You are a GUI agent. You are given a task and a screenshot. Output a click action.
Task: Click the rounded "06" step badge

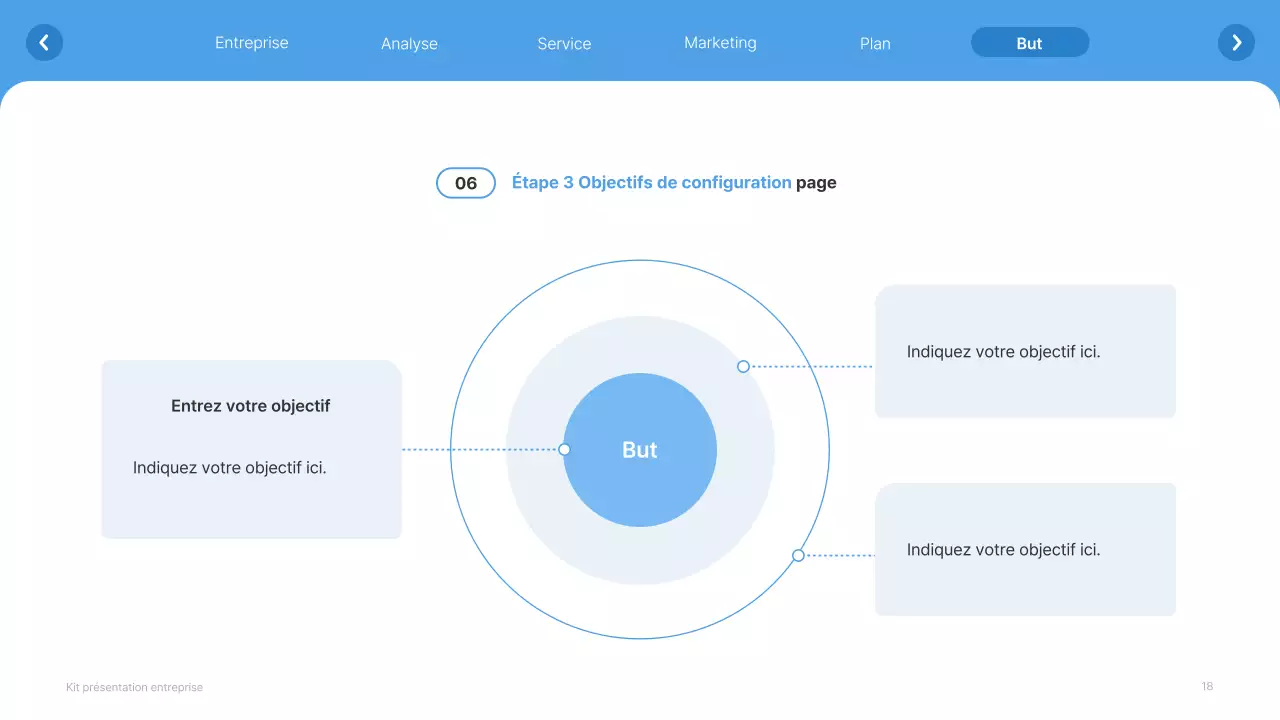[465, 183]
